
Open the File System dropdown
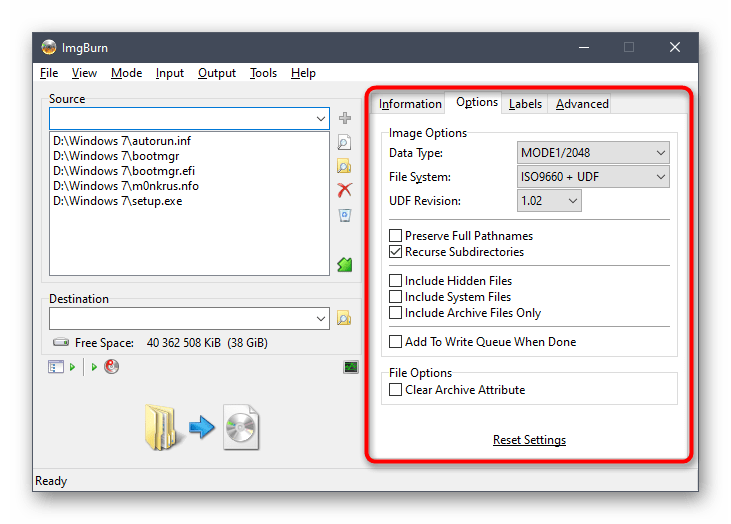pos(593,177)
